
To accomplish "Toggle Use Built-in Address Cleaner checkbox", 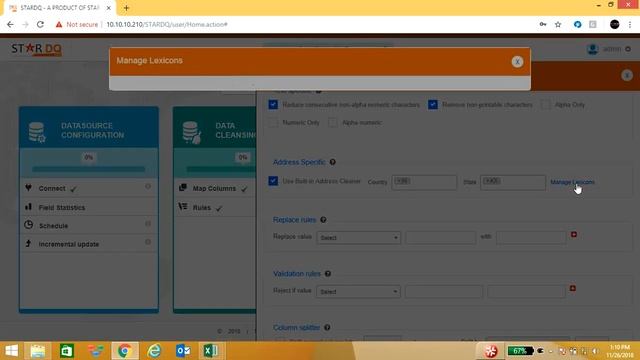I will click(273, 181).
